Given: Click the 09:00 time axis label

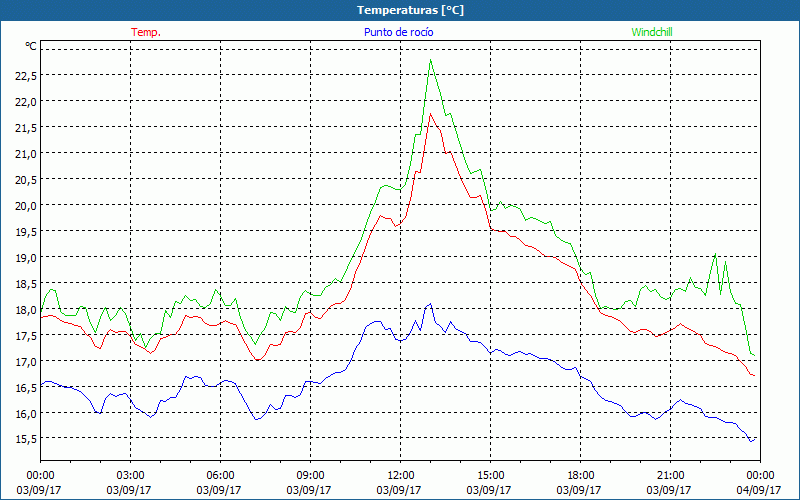Looking at the screenshot, I should (x=310, y=475).
